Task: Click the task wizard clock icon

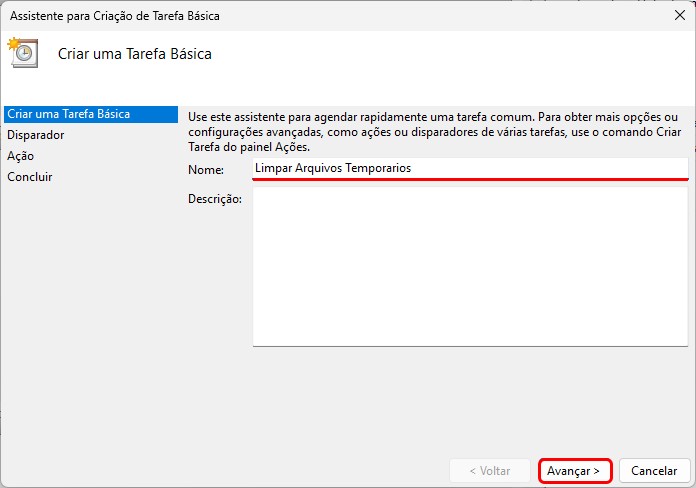Action: [x=22, y=52]
